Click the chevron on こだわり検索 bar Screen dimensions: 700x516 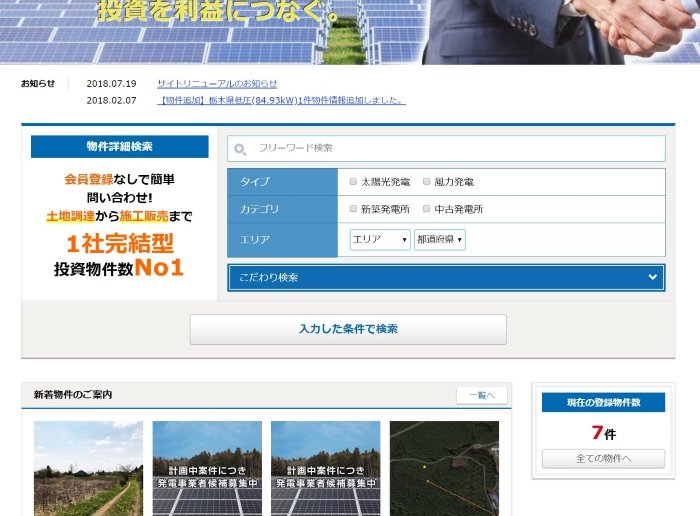[652, 277]
